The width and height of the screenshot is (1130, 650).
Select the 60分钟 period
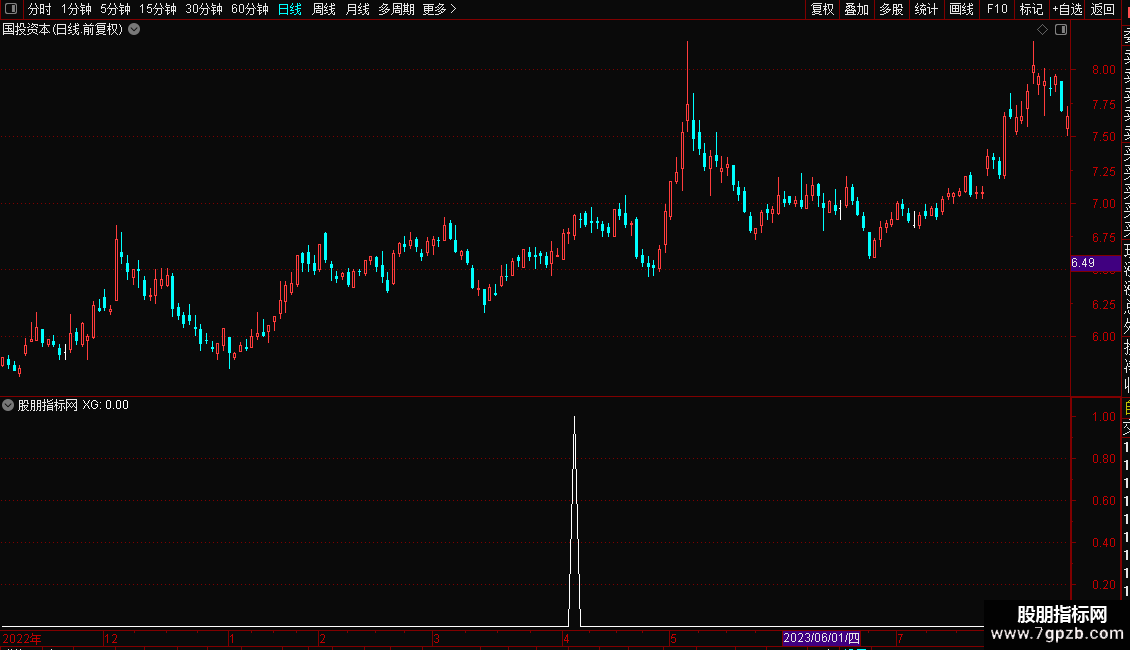(249, 9)
